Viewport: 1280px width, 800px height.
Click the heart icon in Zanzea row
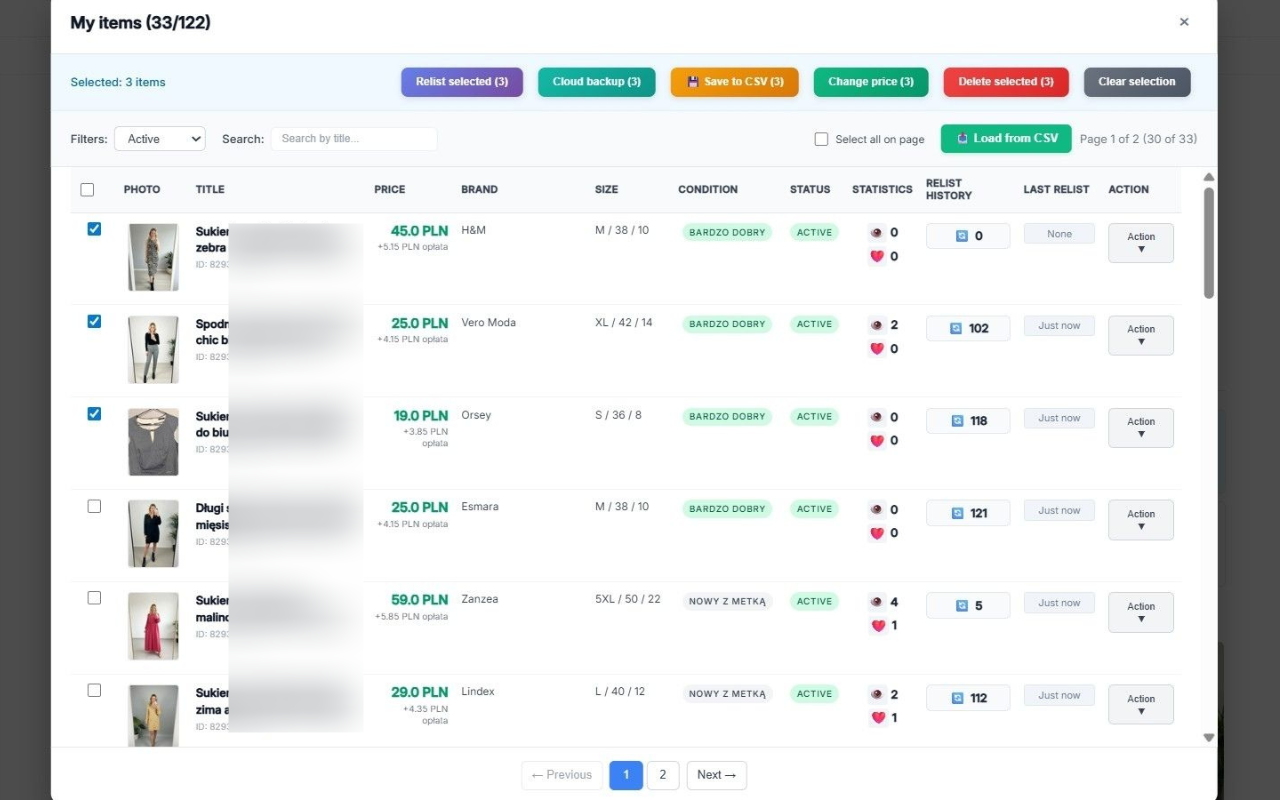[877, 626]
